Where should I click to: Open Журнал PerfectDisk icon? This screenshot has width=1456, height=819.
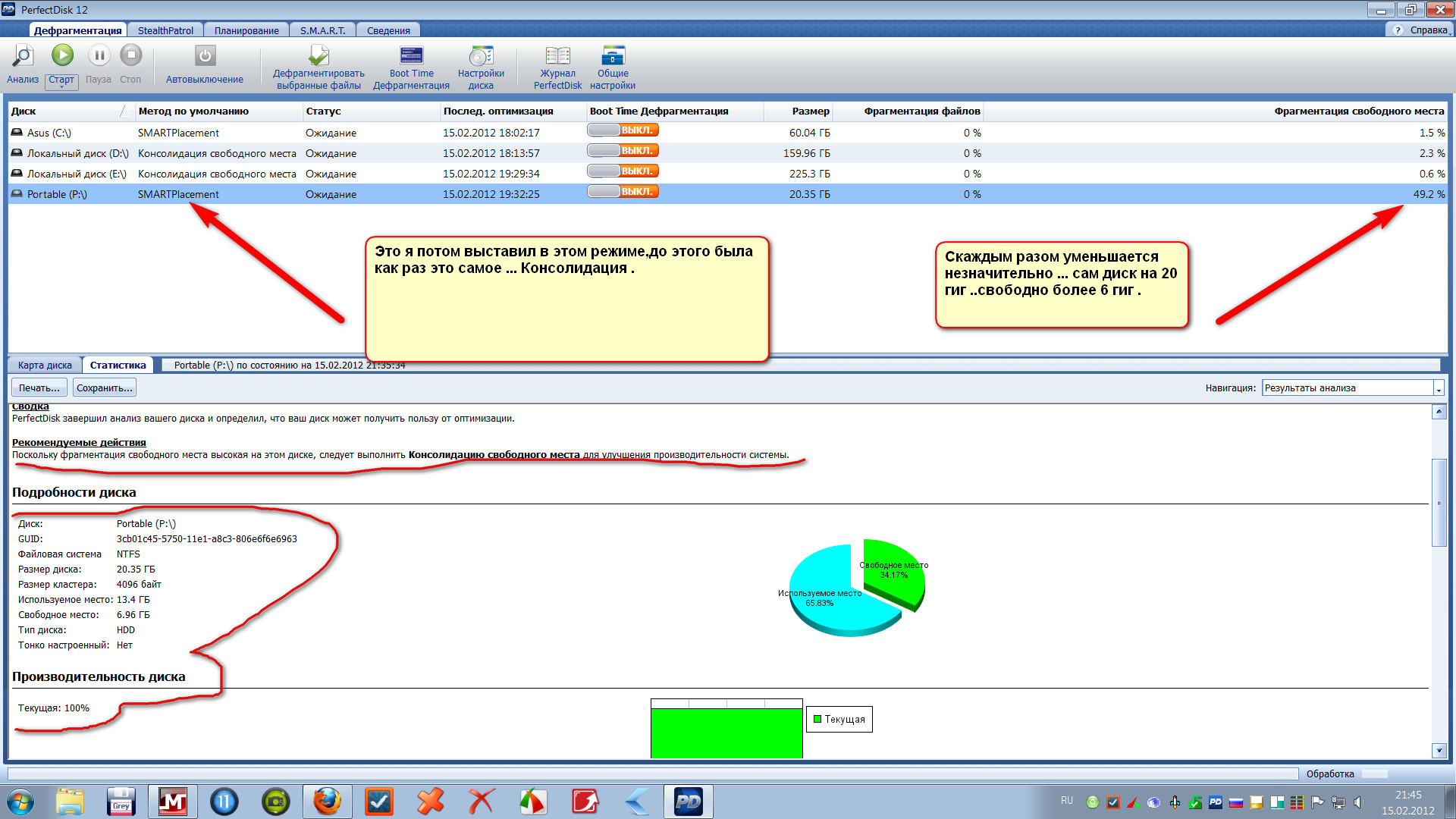point(558,55)
